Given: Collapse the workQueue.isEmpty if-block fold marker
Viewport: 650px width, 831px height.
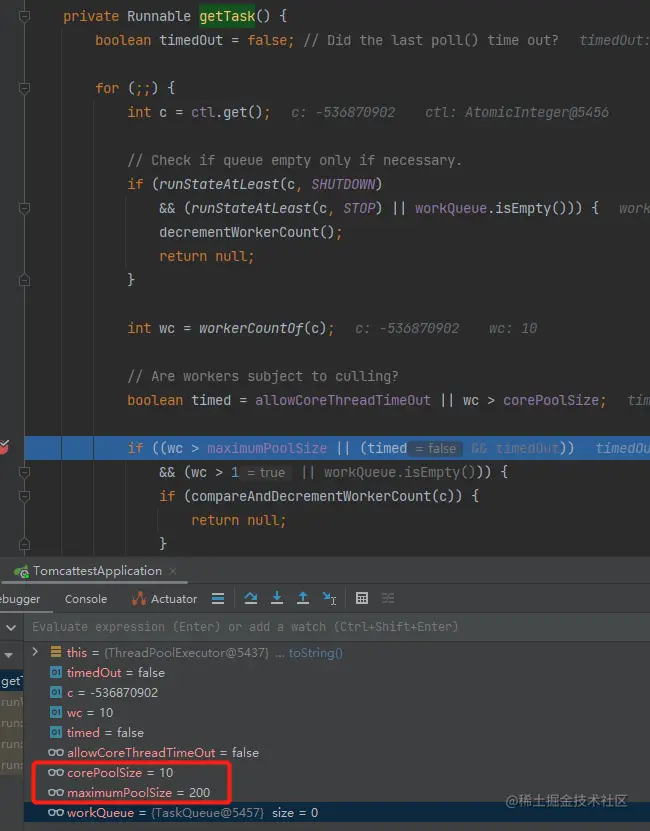Looking at the screenshot, I should [x=24, y=208].
